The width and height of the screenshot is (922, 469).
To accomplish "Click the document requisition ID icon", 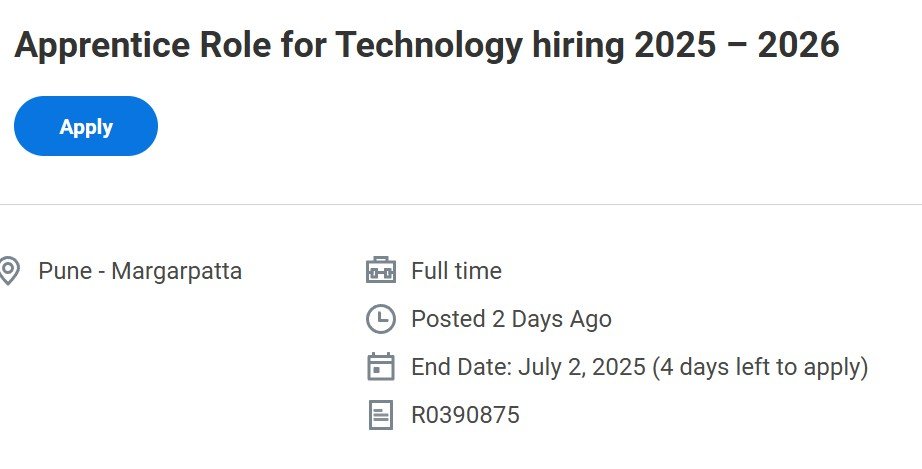I will (x=380, y=415).
